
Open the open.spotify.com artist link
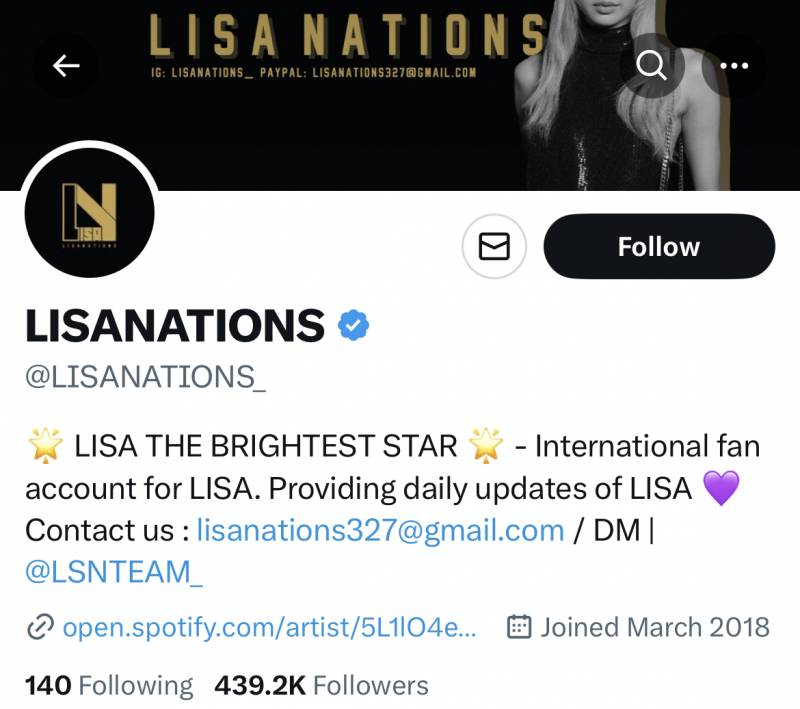point(269,627)
